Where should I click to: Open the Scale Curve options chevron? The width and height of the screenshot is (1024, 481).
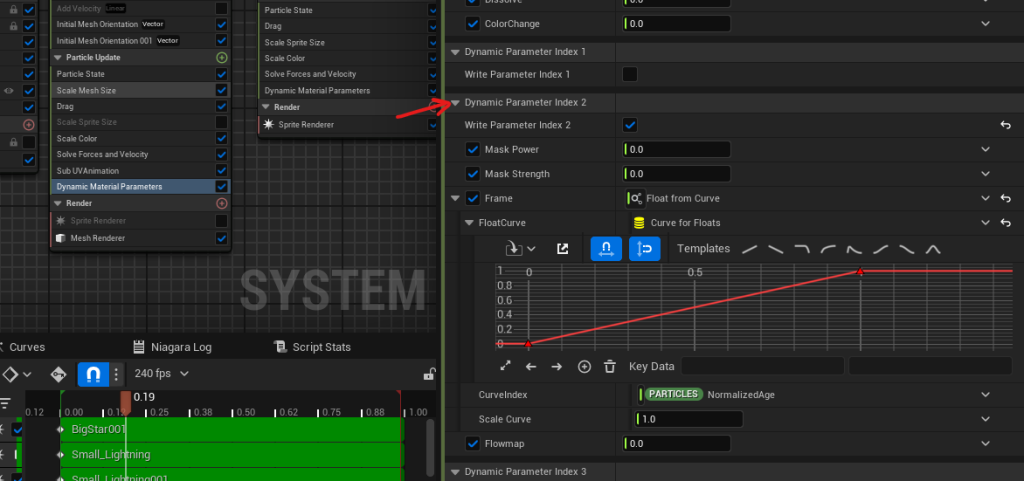(x=986, y=419)
